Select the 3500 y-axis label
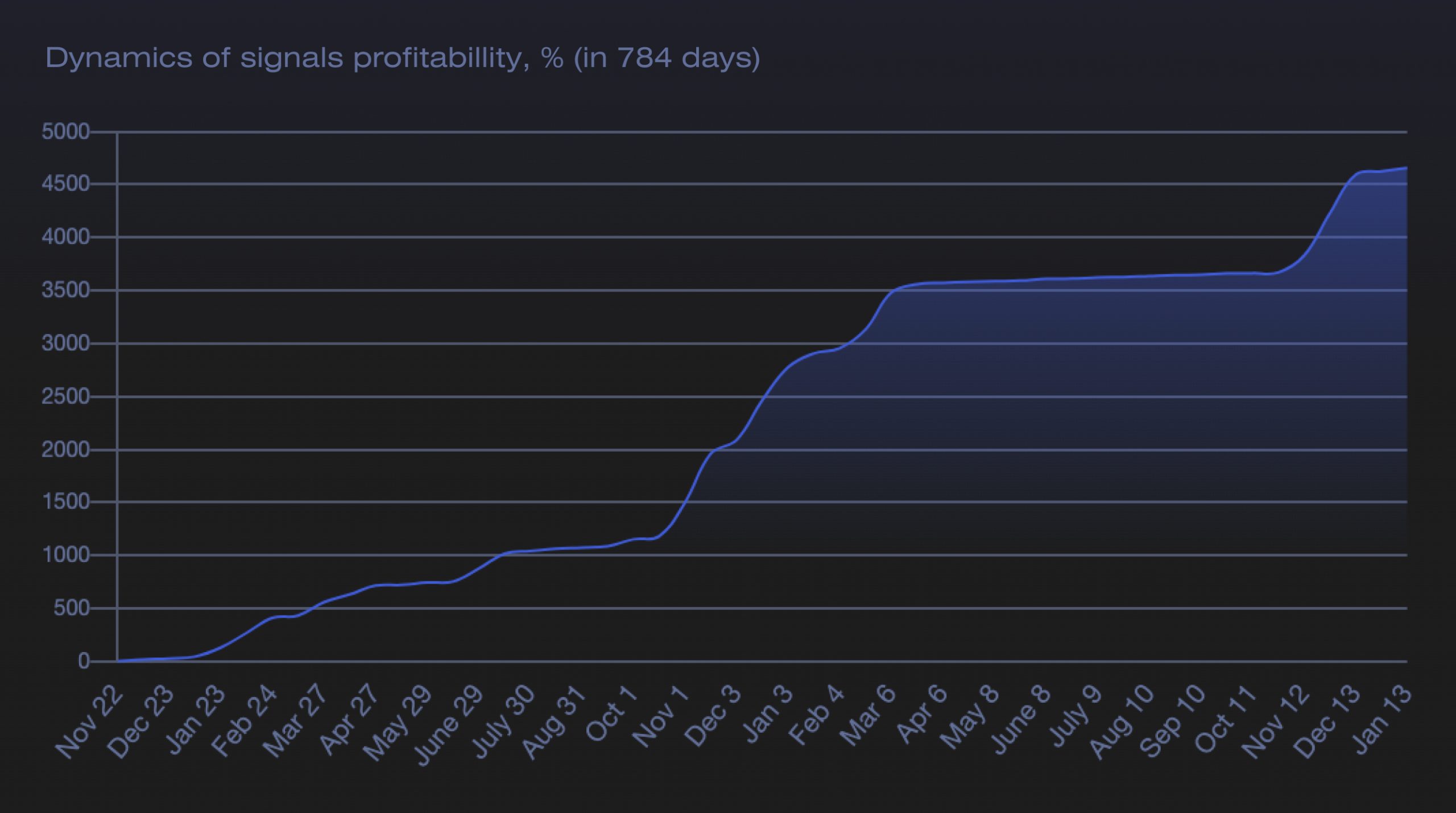 pyautogui.click(x=65, y=290)
